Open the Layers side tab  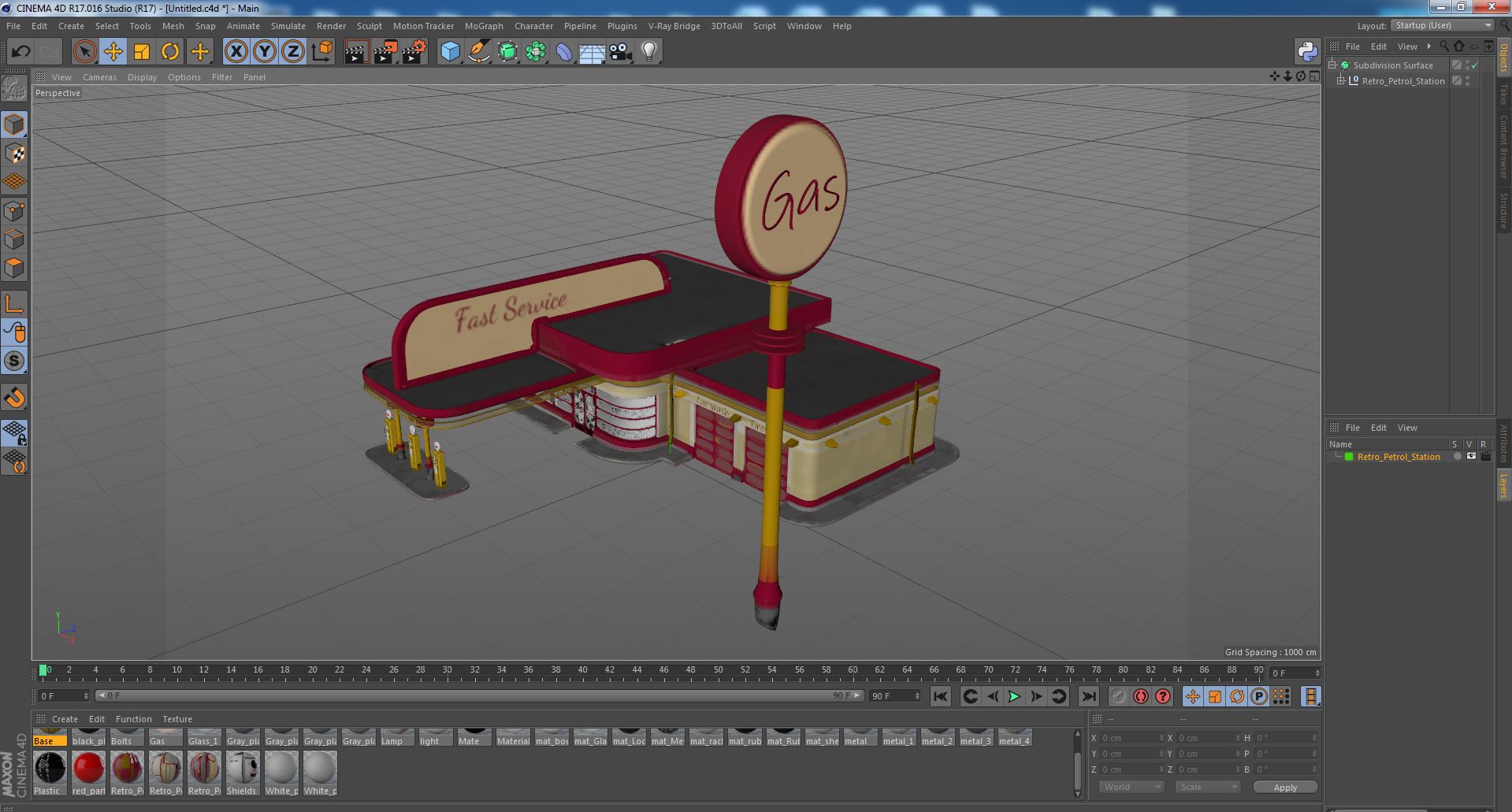click(1503, 485)
